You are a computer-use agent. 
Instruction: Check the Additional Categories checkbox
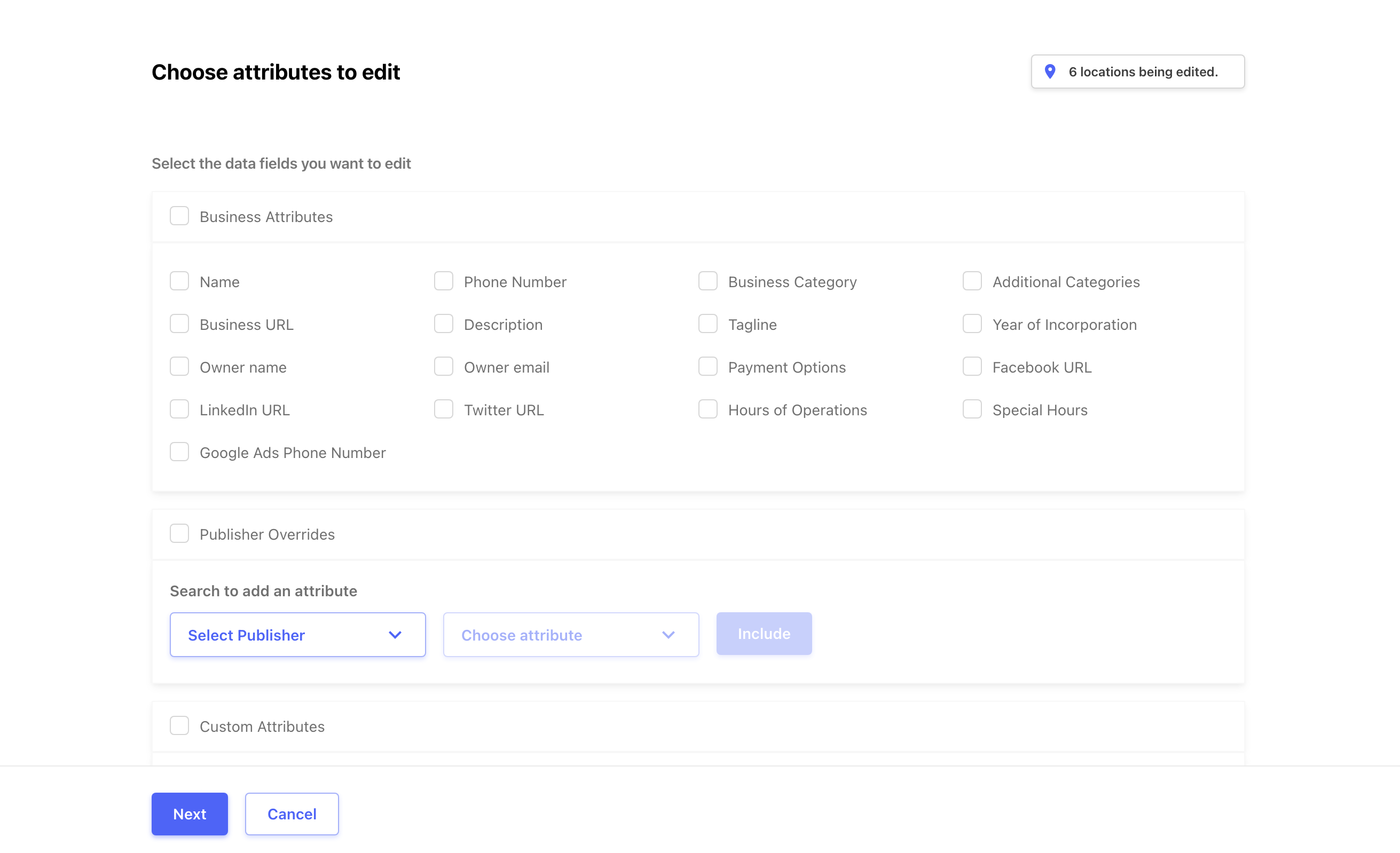pos(972,281)
